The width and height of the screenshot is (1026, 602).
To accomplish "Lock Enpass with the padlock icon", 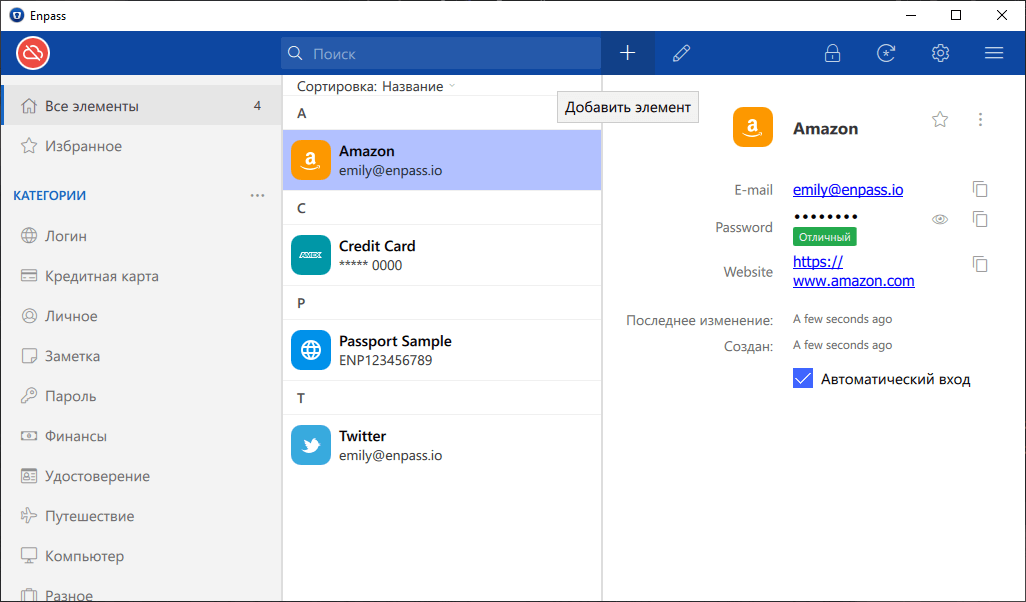I will pos(832,53).
